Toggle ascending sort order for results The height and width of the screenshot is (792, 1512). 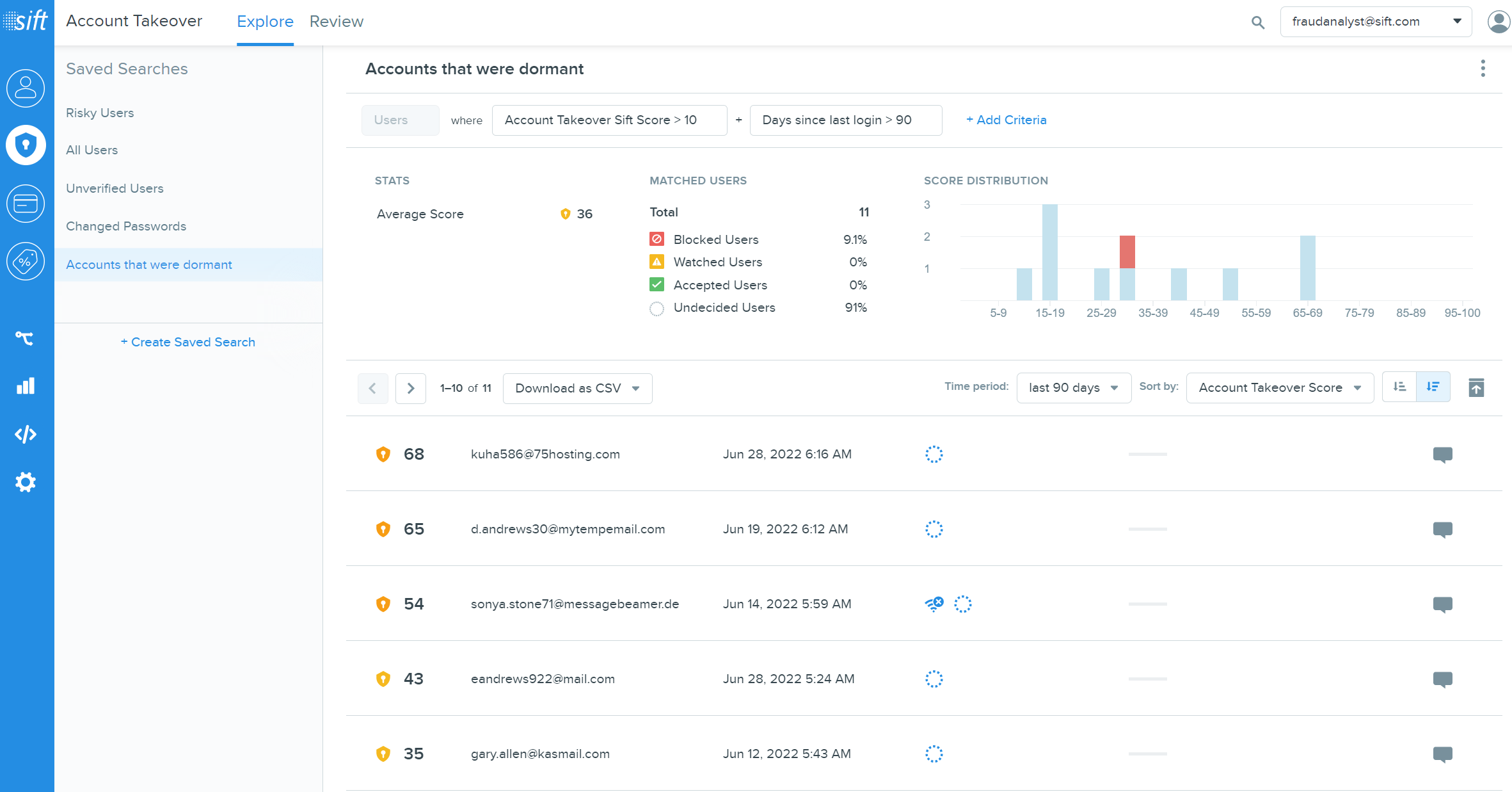pos(1399,387)
